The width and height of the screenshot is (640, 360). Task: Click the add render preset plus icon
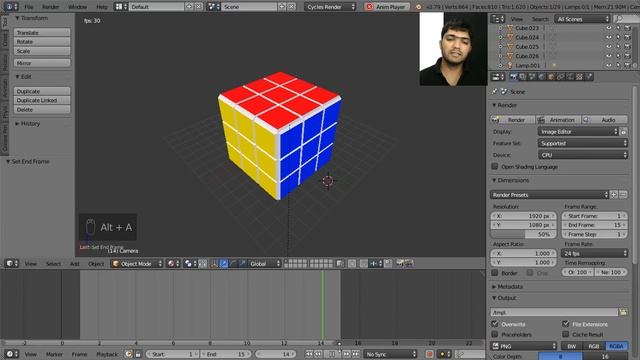[x=614, y=195]
